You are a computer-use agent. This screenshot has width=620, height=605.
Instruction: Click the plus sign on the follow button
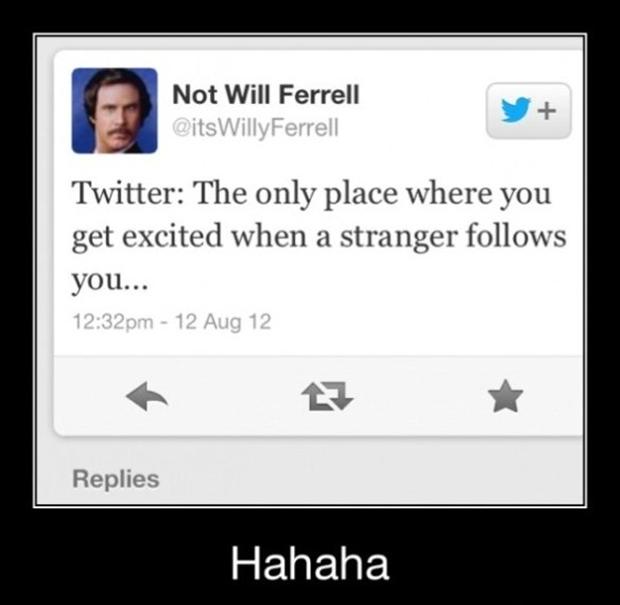tap(547, 111)
